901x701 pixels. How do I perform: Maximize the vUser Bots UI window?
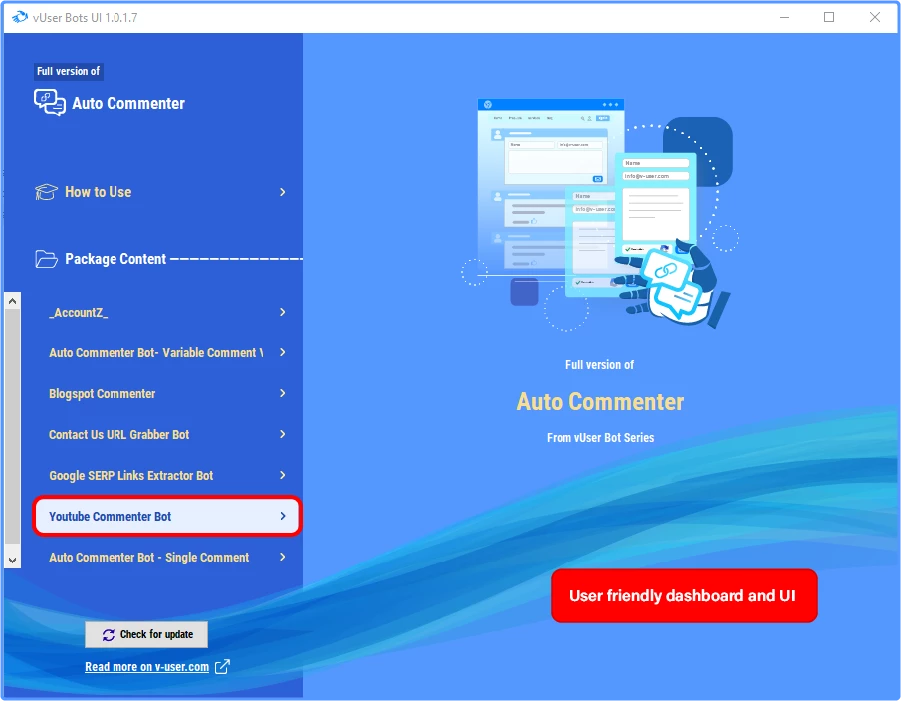(x=829, y=17)
